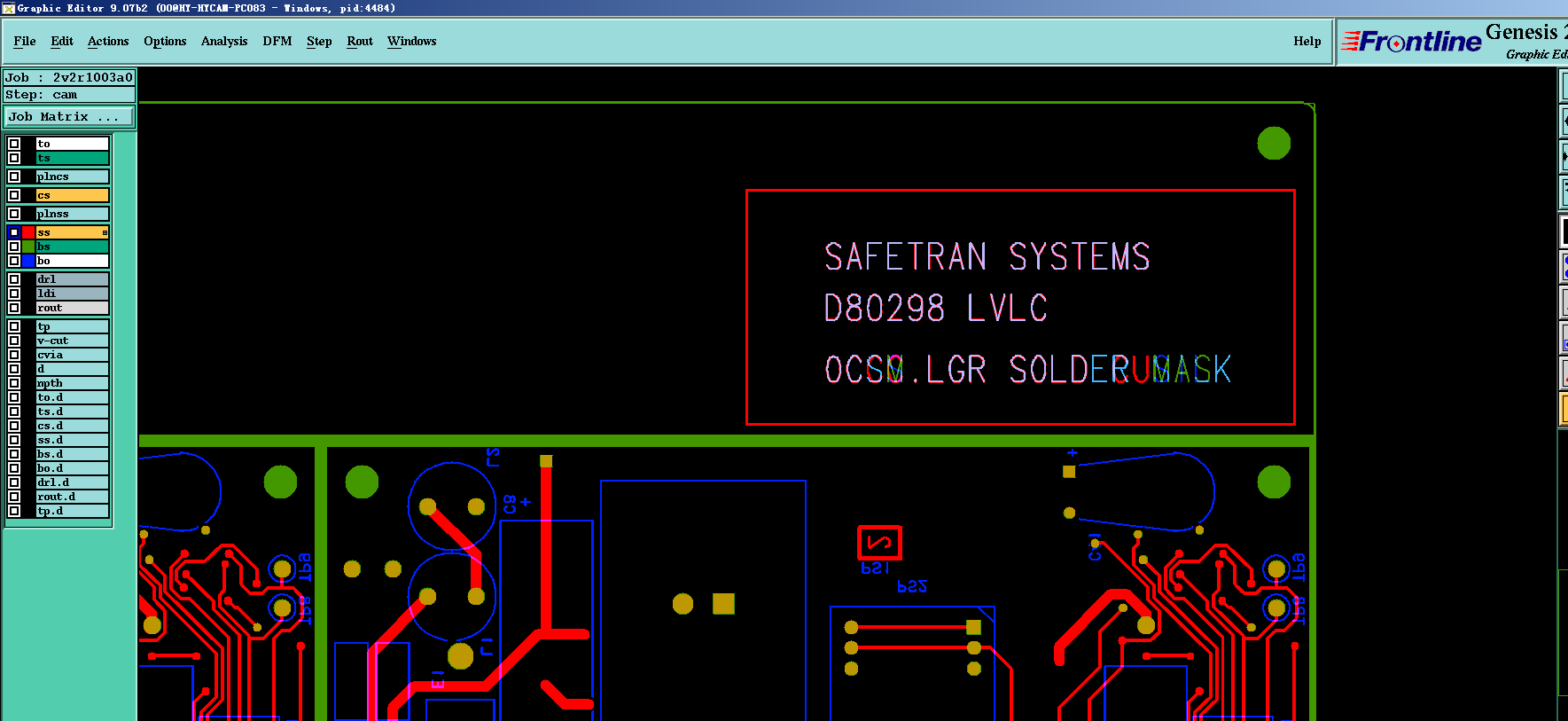Toggle the 'mpth' layer checkbox
Screen dimensions: 1568x721
[14, 383]
